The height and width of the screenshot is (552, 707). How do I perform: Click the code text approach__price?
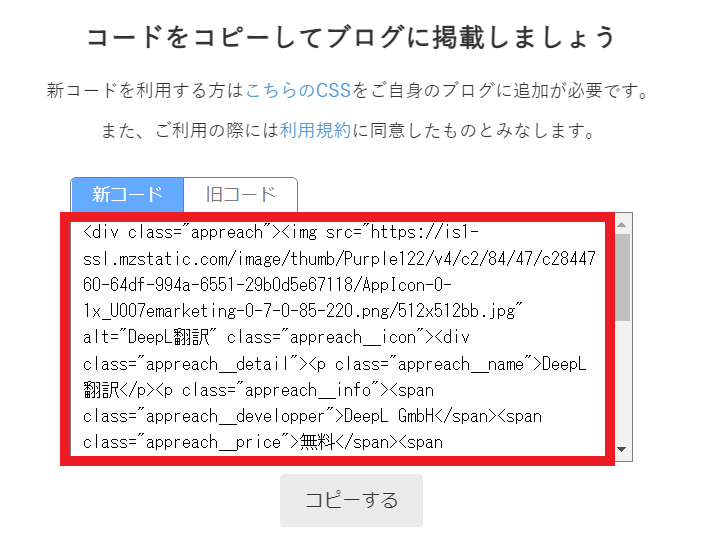click(213, 443)
